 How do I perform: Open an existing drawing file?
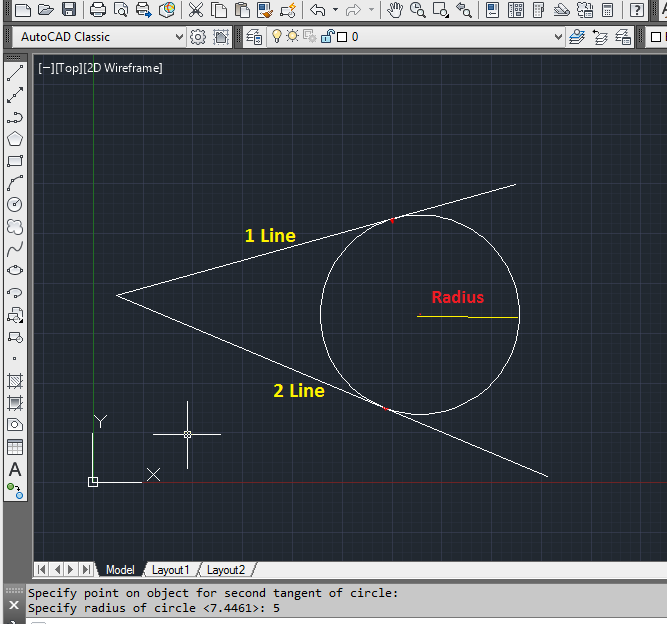[46, 9]
